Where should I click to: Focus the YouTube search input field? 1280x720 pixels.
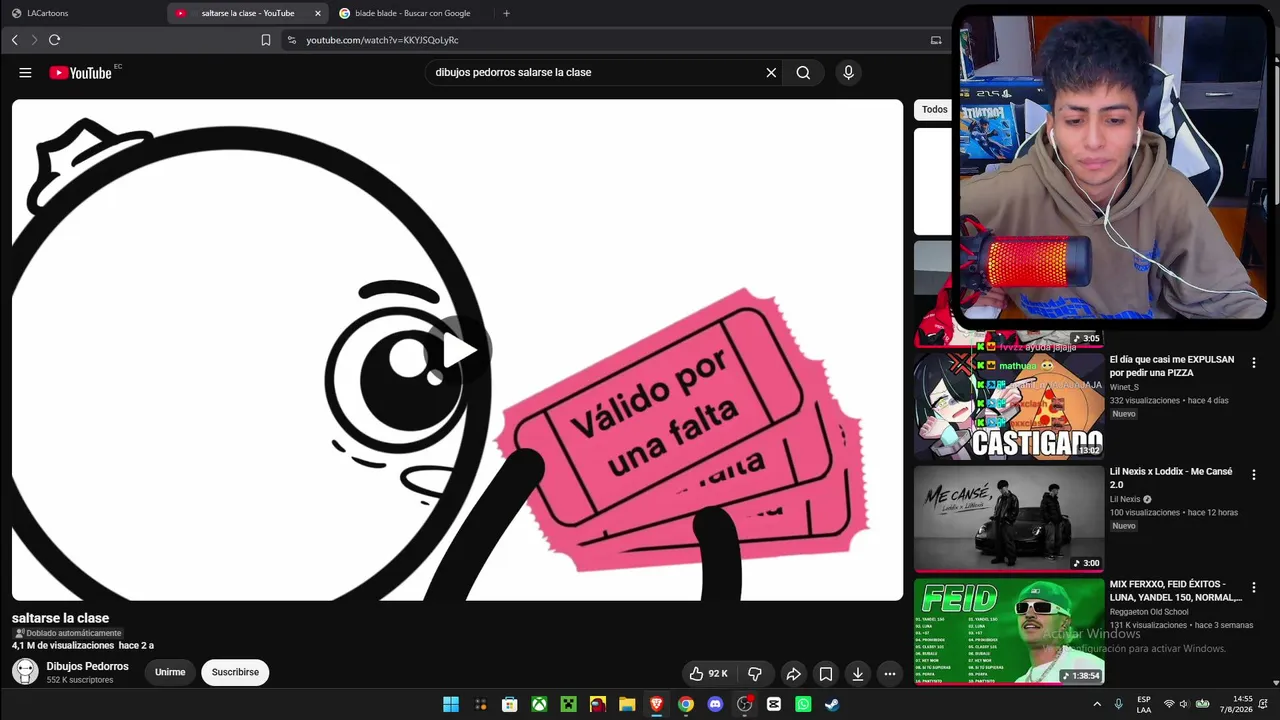point(595,72)
